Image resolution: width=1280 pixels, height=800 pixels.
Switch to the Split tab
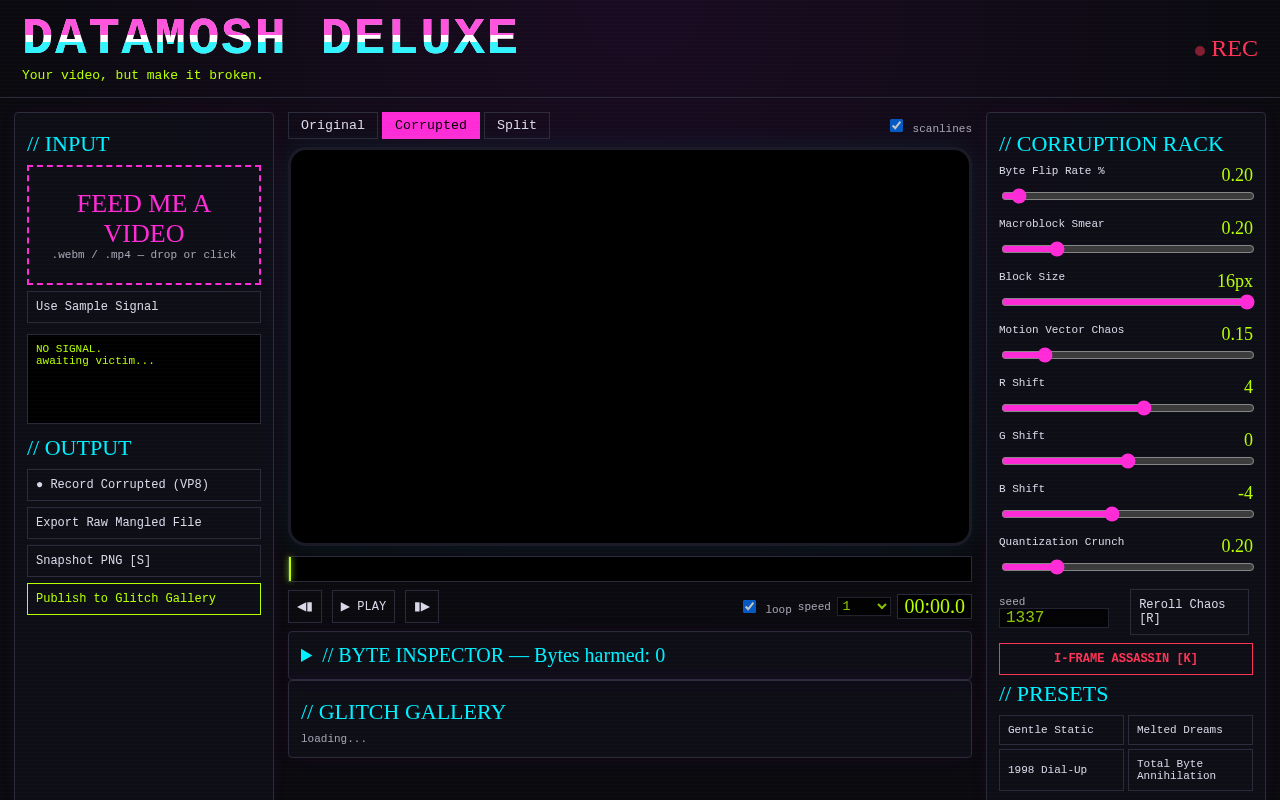click(x=517, y=125)
